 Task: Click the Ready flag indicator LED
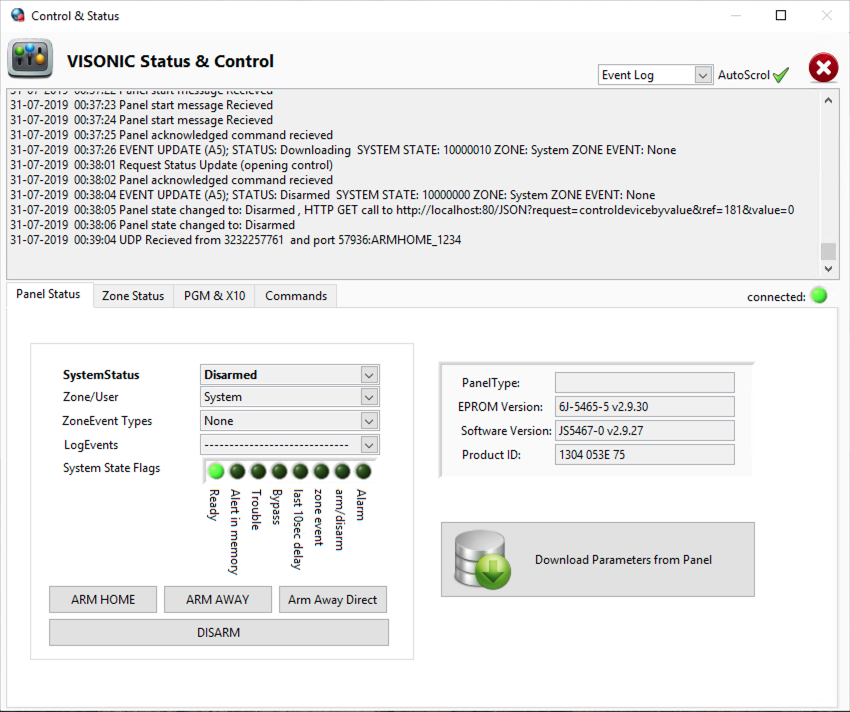coord(216,471)
